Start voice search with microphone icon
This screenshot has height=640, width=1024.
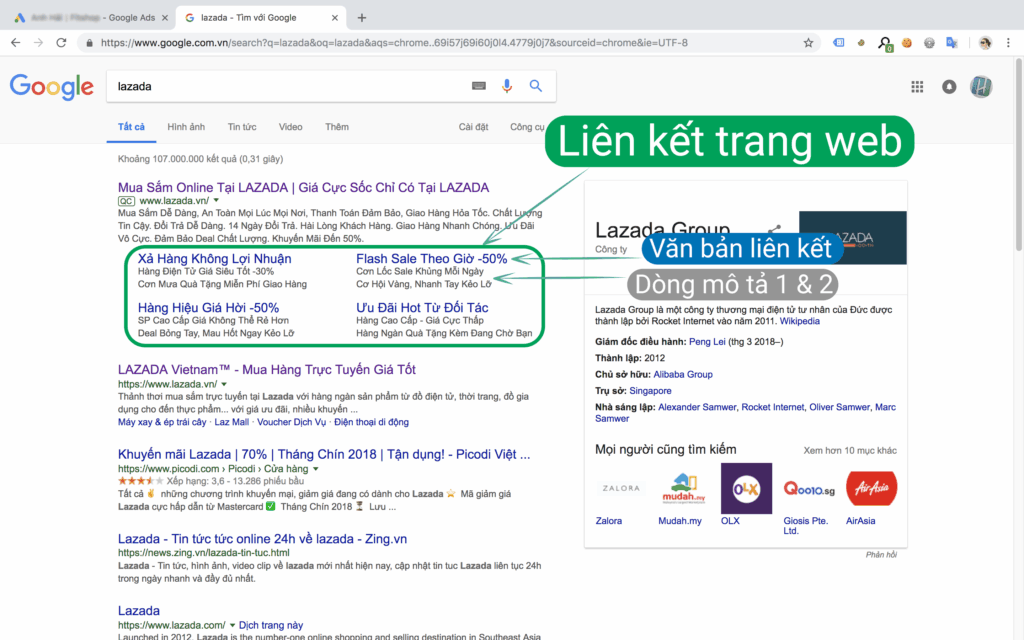507,86
